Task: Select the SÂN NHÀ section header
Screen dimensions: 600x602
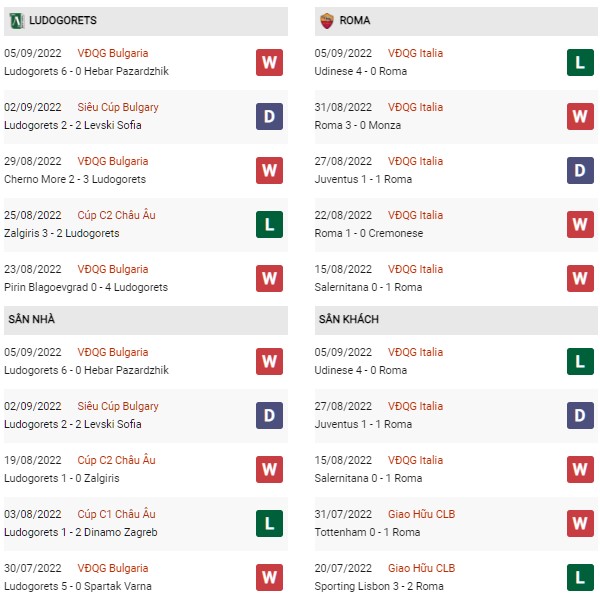Action: [x=146, y=320]
